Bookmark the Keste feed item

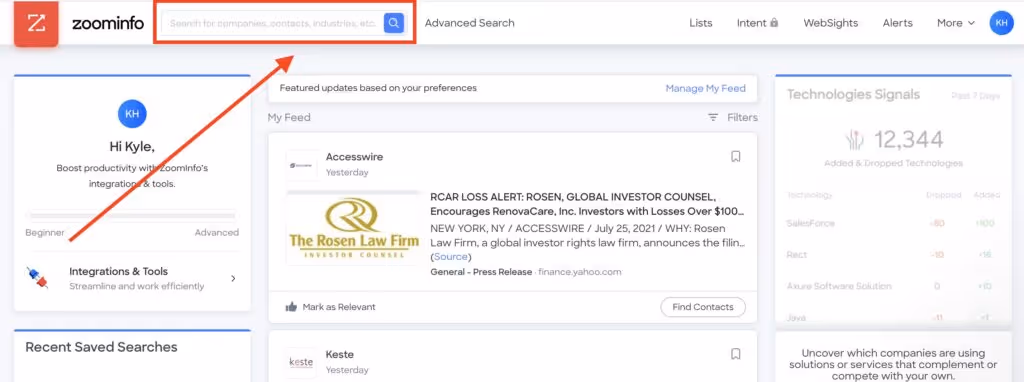(x=735, y=354)
